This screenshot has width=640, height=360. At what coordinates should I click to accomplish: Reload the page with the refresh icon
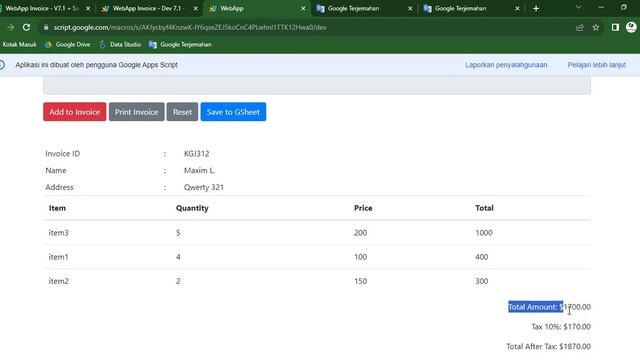pos(27,27)
